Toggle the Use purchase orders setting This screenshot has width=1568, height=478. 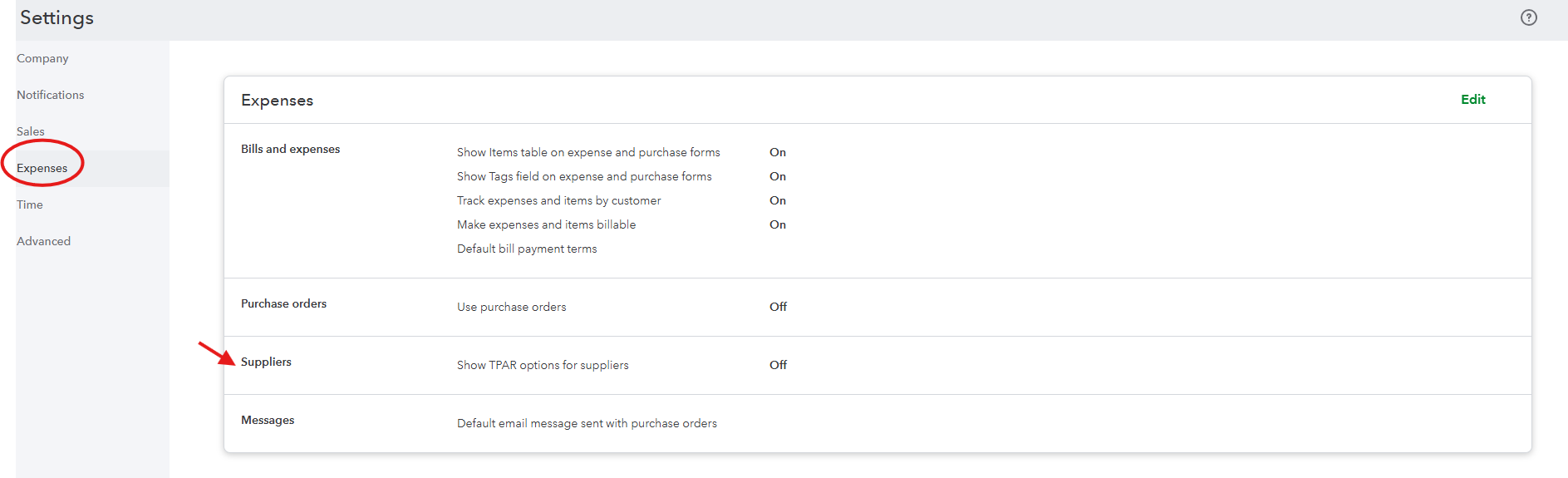511,307
